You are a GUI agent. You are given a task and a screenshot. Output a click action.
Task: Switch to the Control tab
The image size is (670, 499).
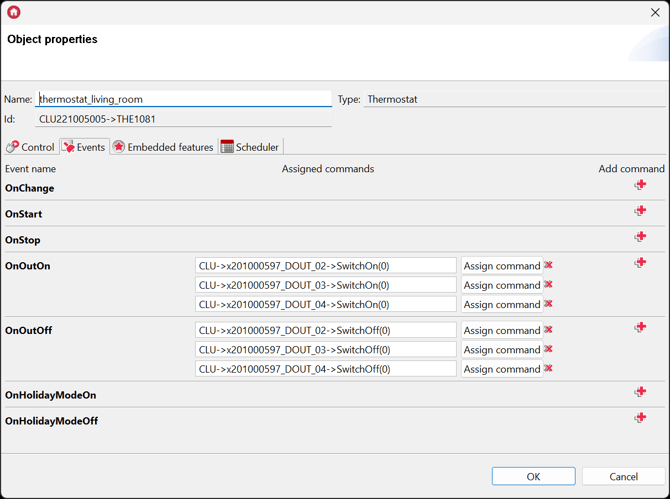[x=30, y=147]
